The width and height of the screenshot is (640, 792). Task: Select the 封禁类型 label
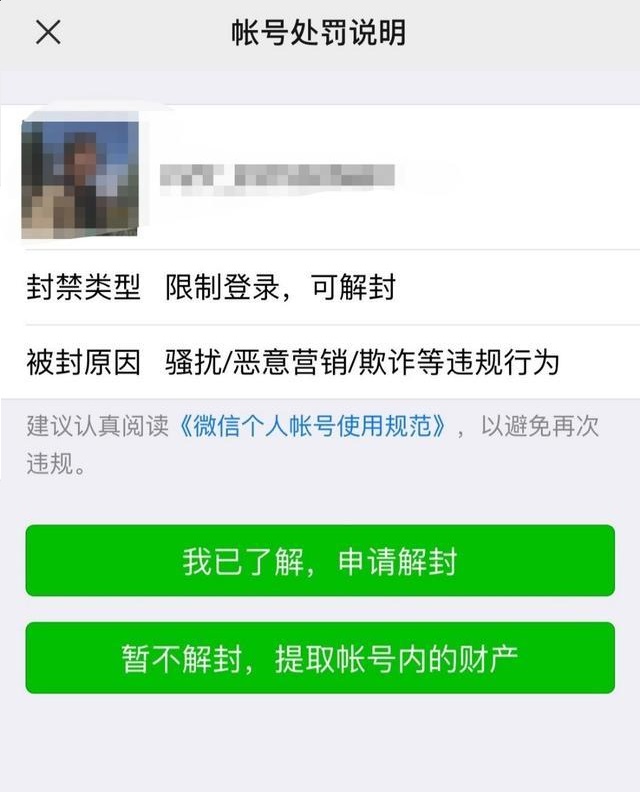tap(83, 287)
